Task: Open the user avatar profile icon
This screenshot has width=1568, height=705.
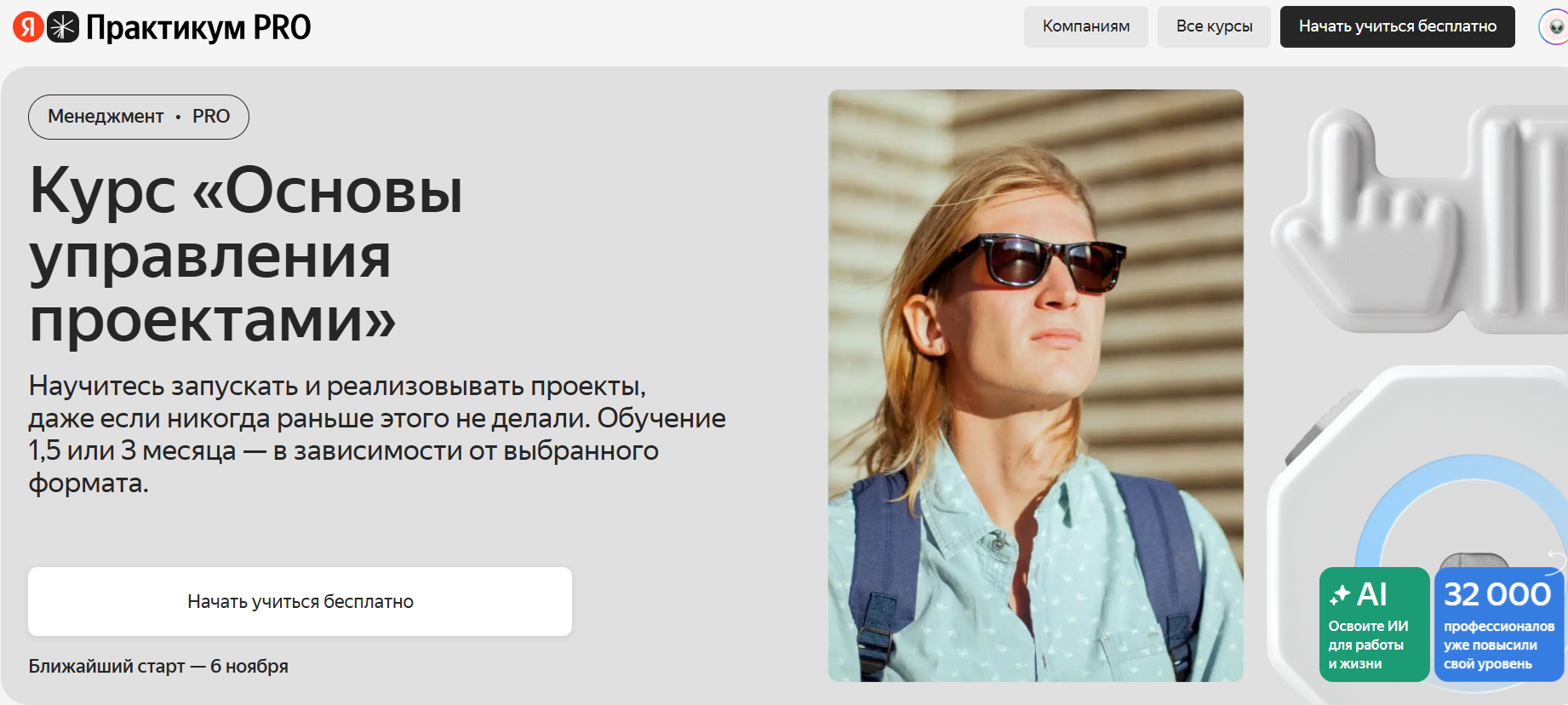Action: (x=1554, y=27)
